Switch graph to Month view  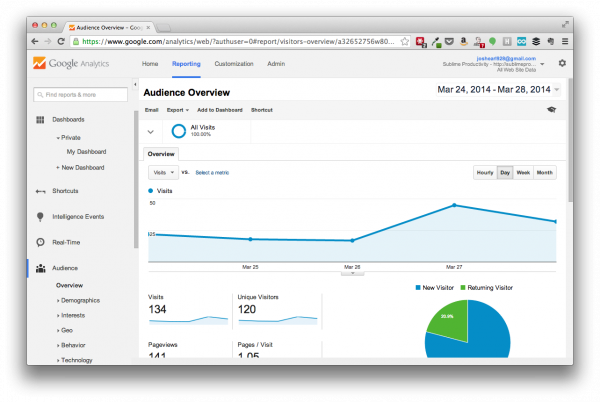[544, 173]
